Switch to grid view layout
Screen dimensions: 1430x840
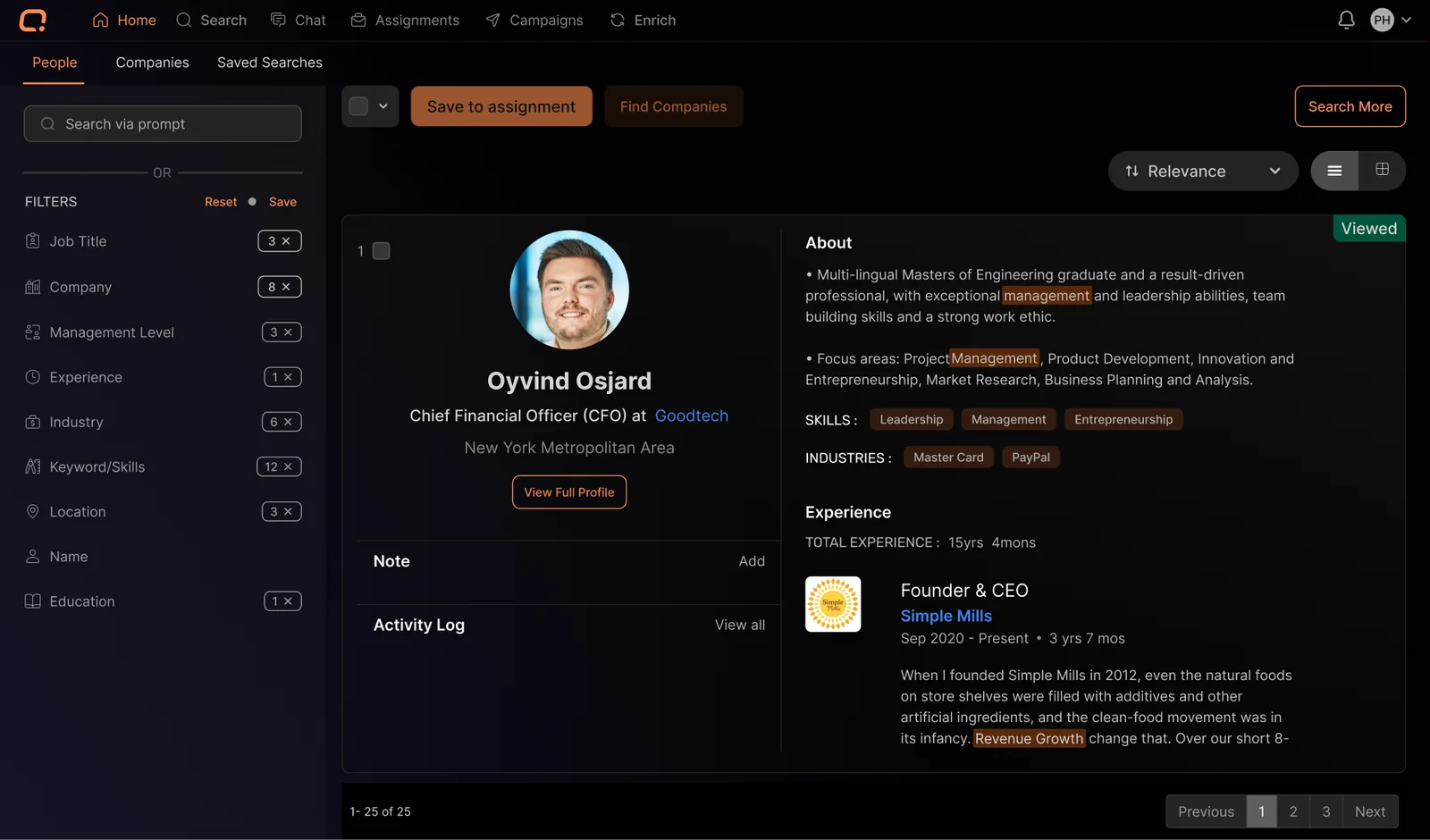(1382, 170)
